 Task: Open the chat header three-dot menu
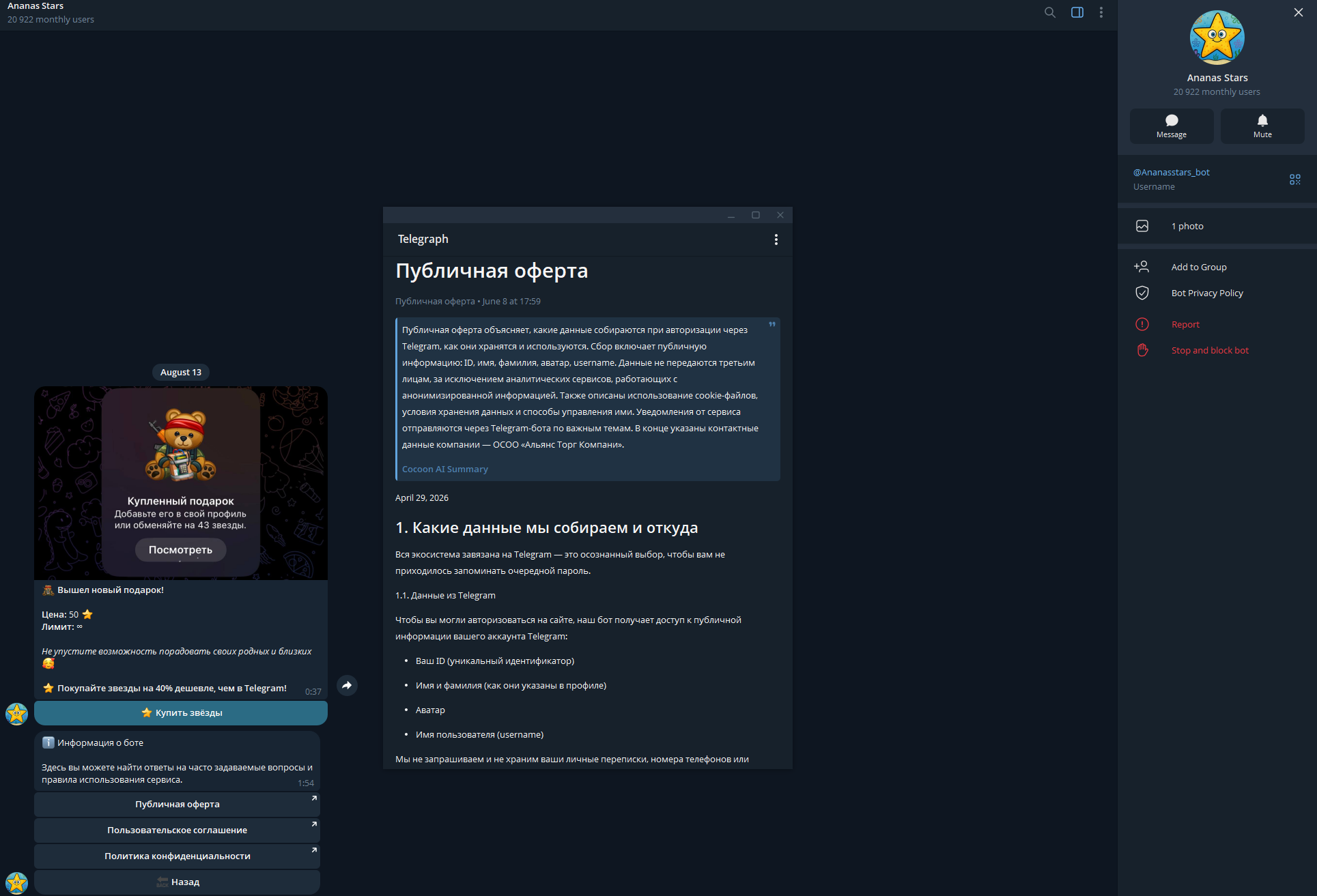coord(1101,12)
